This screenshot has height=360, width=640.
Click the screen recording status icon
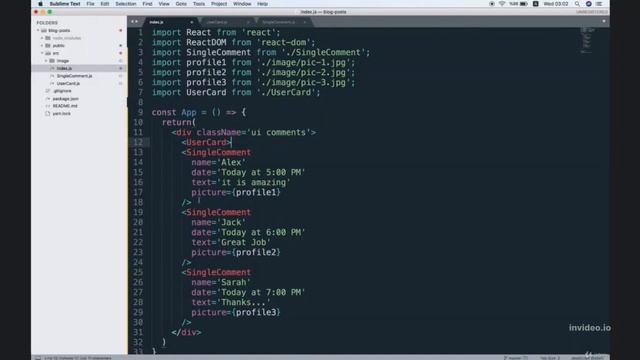[x=492, y=4]
